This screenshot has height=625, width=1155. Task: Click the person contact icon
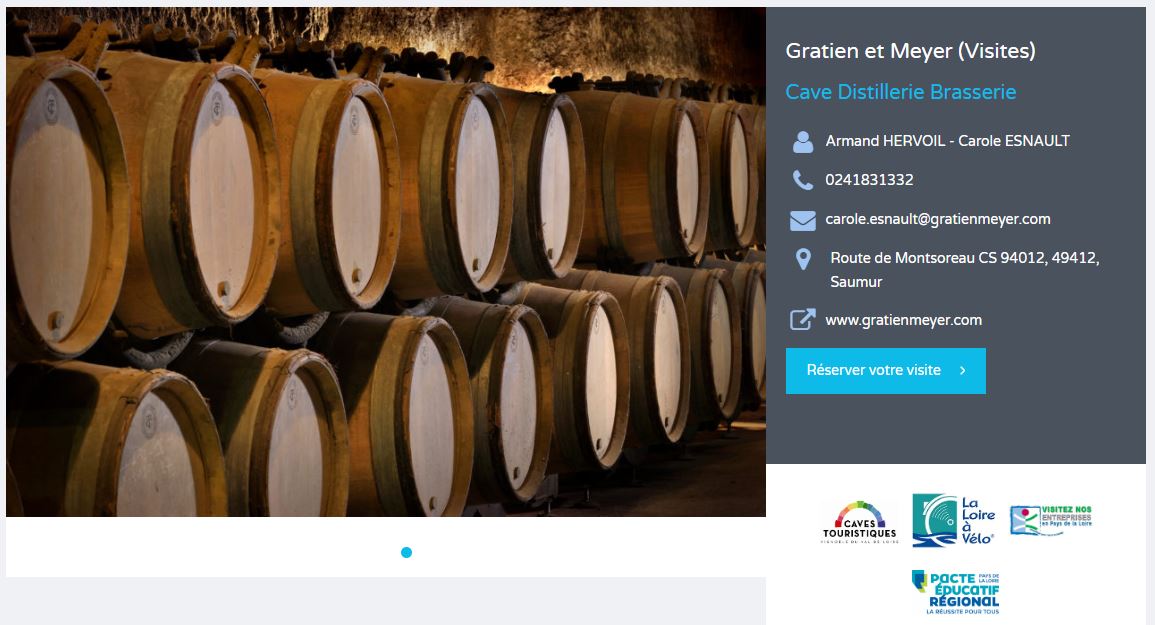pos(803,142)
